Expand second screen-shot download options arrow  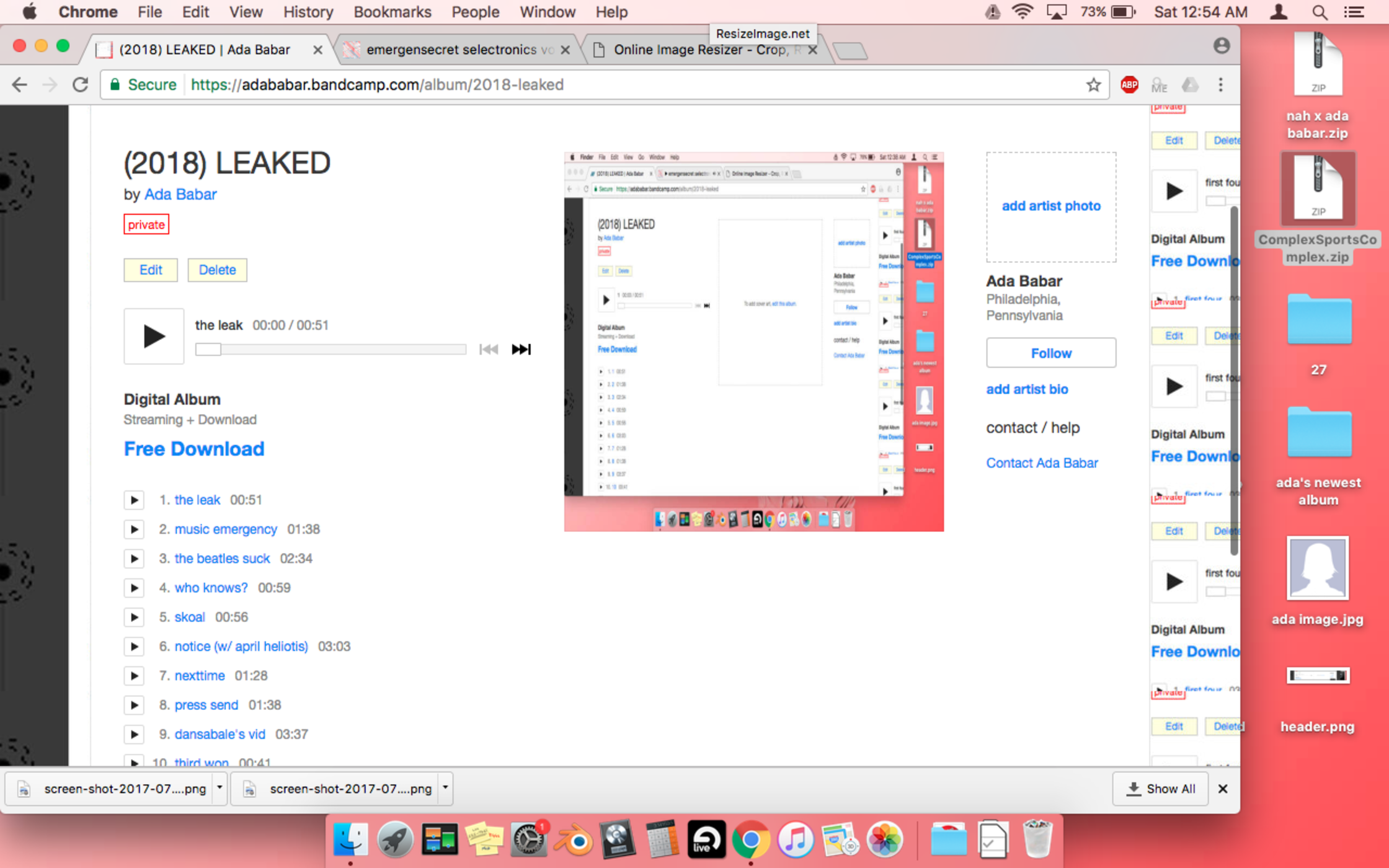pos(445,788)
